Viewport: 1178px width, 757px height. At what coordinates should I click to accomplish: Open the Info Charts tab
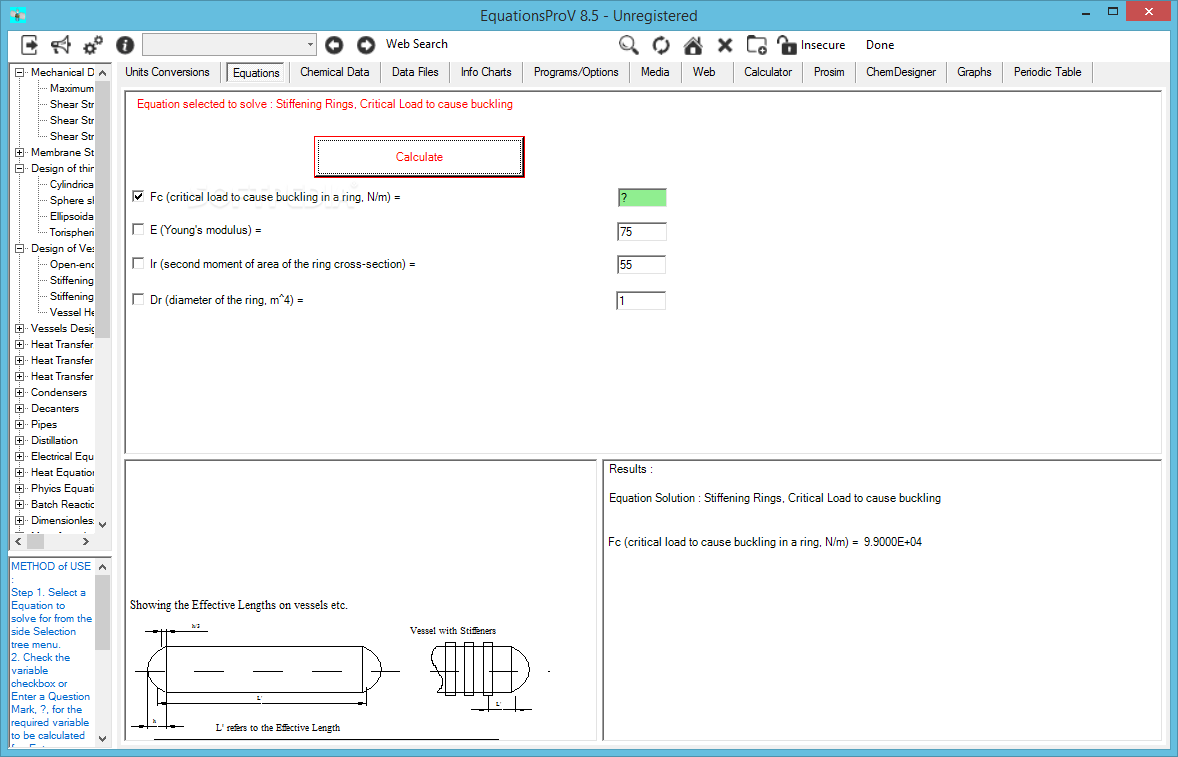click(486, 72)
